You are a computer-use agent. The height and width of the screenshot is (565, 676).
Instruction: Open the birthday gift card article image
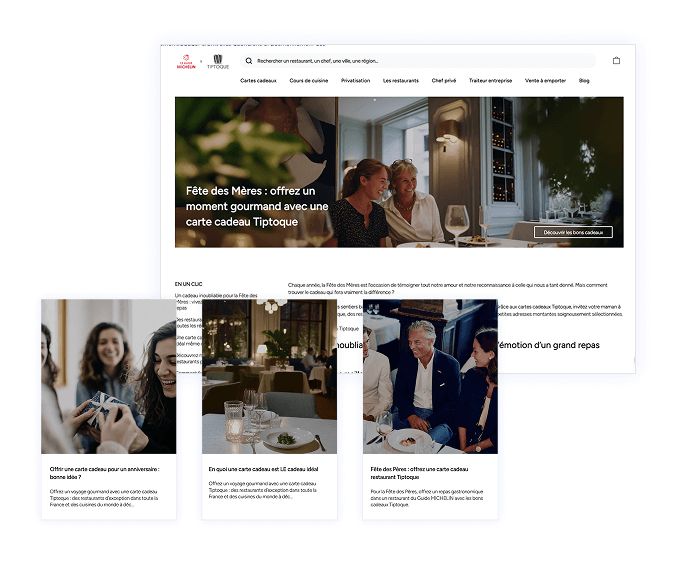(108, 378)
